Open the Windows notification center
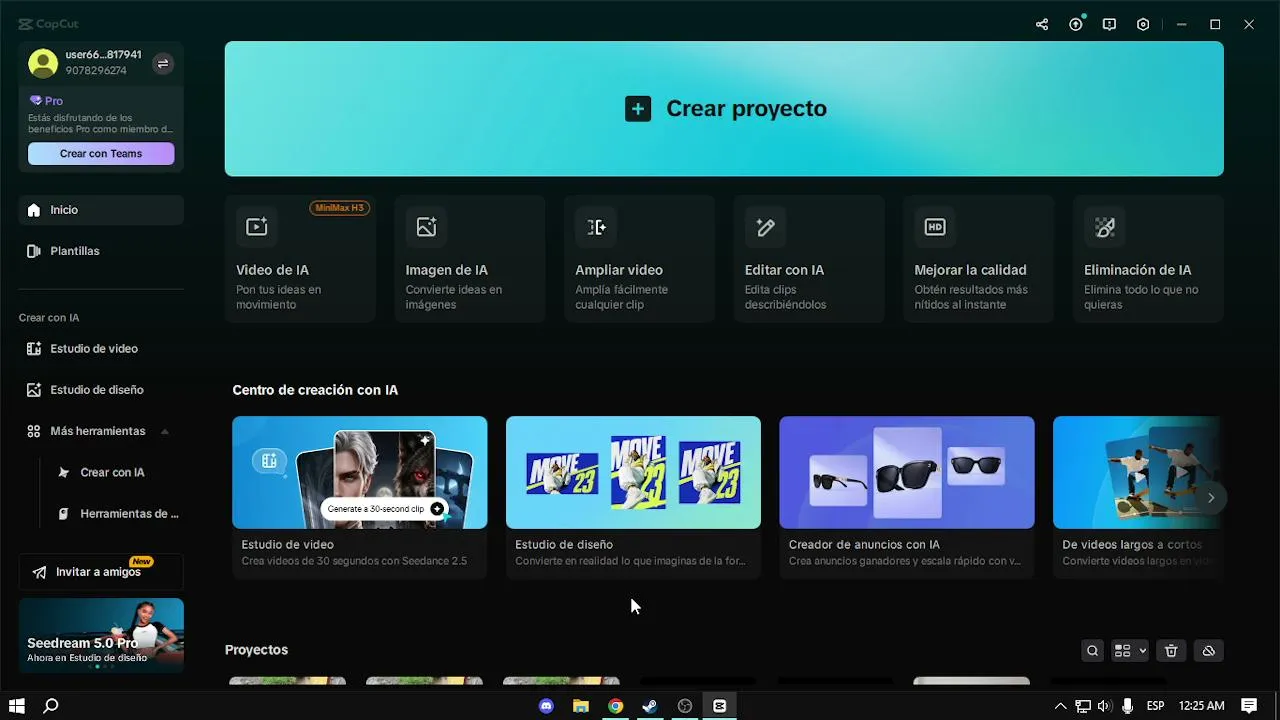This screenshot has height=720, width=1280. tap(1249, 706)
